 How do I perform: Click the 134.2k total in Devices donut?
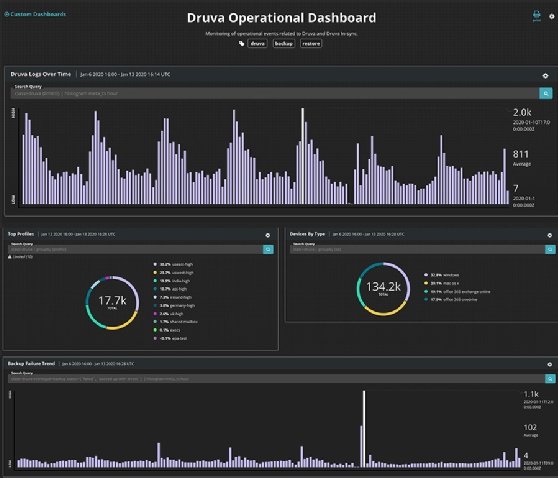point(383,287)
